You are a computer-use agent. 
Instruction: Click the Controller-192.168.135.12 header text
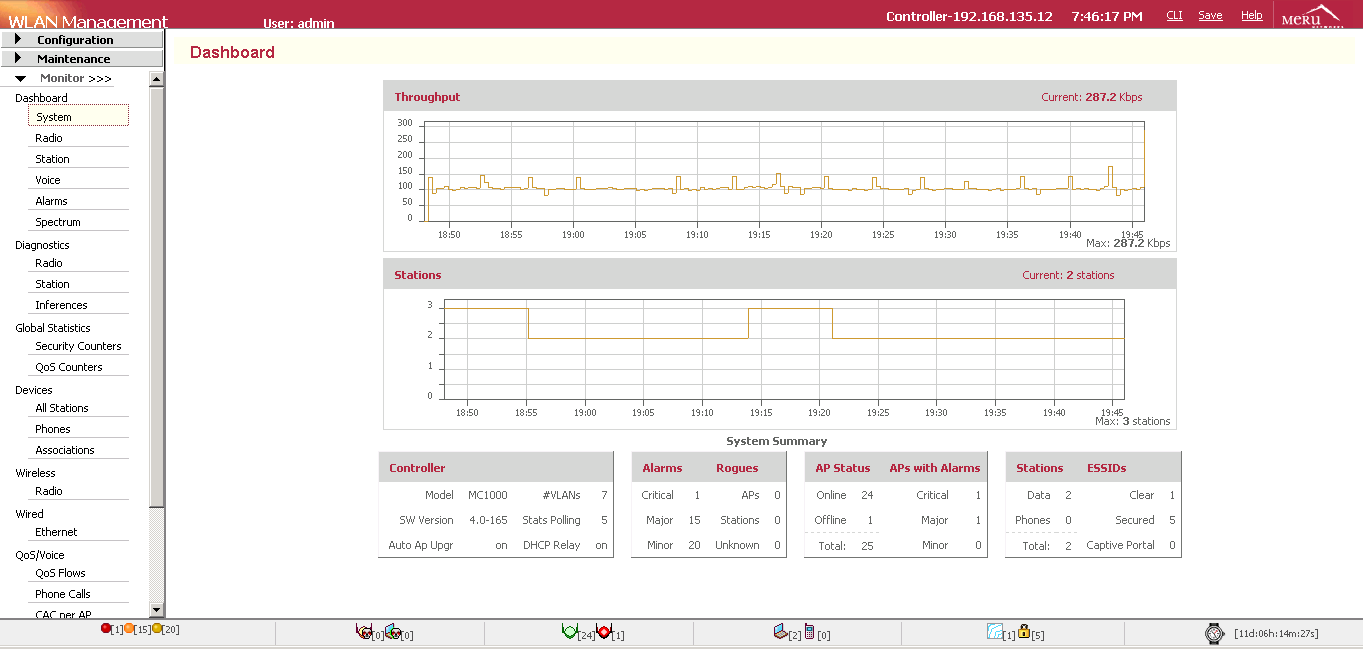pos(969,16)
